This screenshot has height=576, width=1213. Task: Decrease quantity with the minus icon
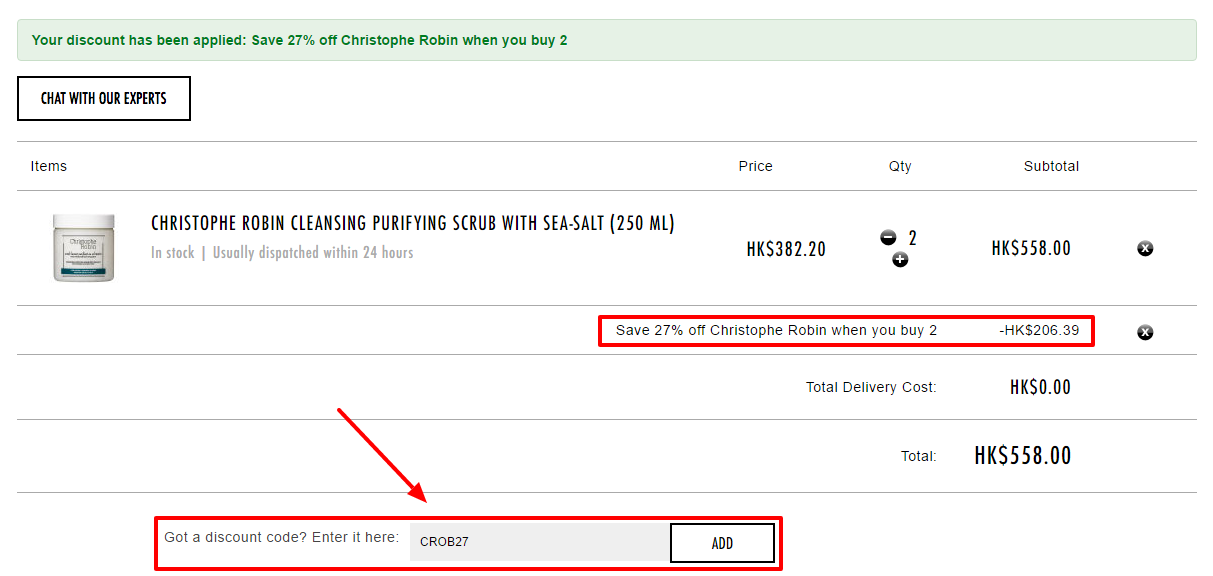point(888,238)
